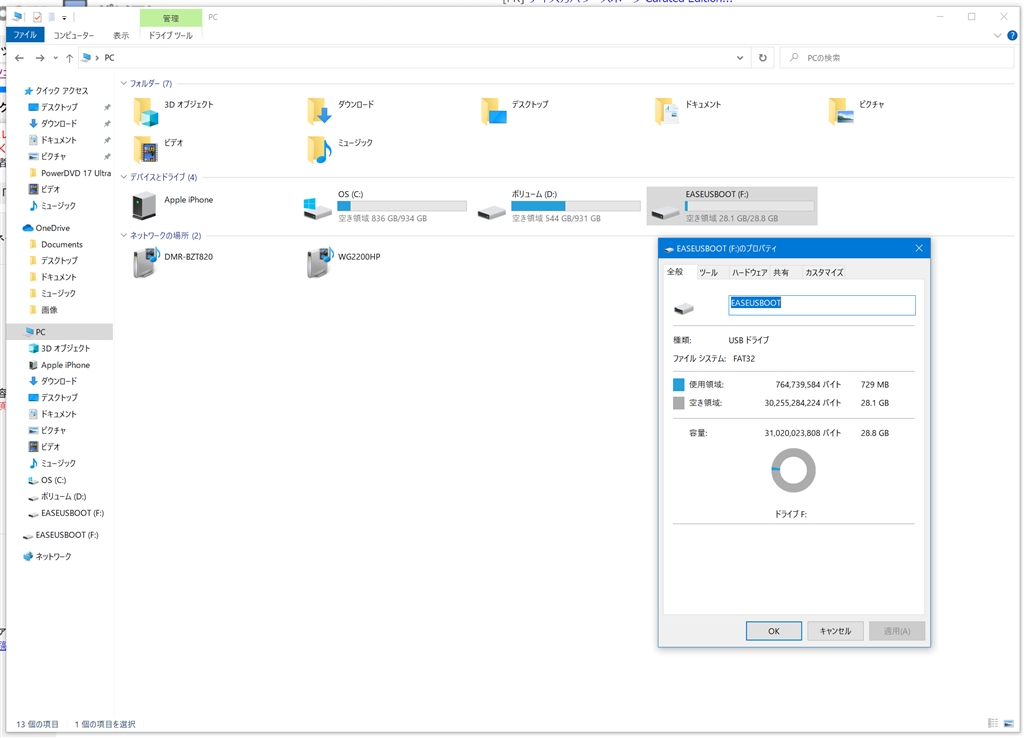Click the used-space blue color swatch

pos(679,385)
